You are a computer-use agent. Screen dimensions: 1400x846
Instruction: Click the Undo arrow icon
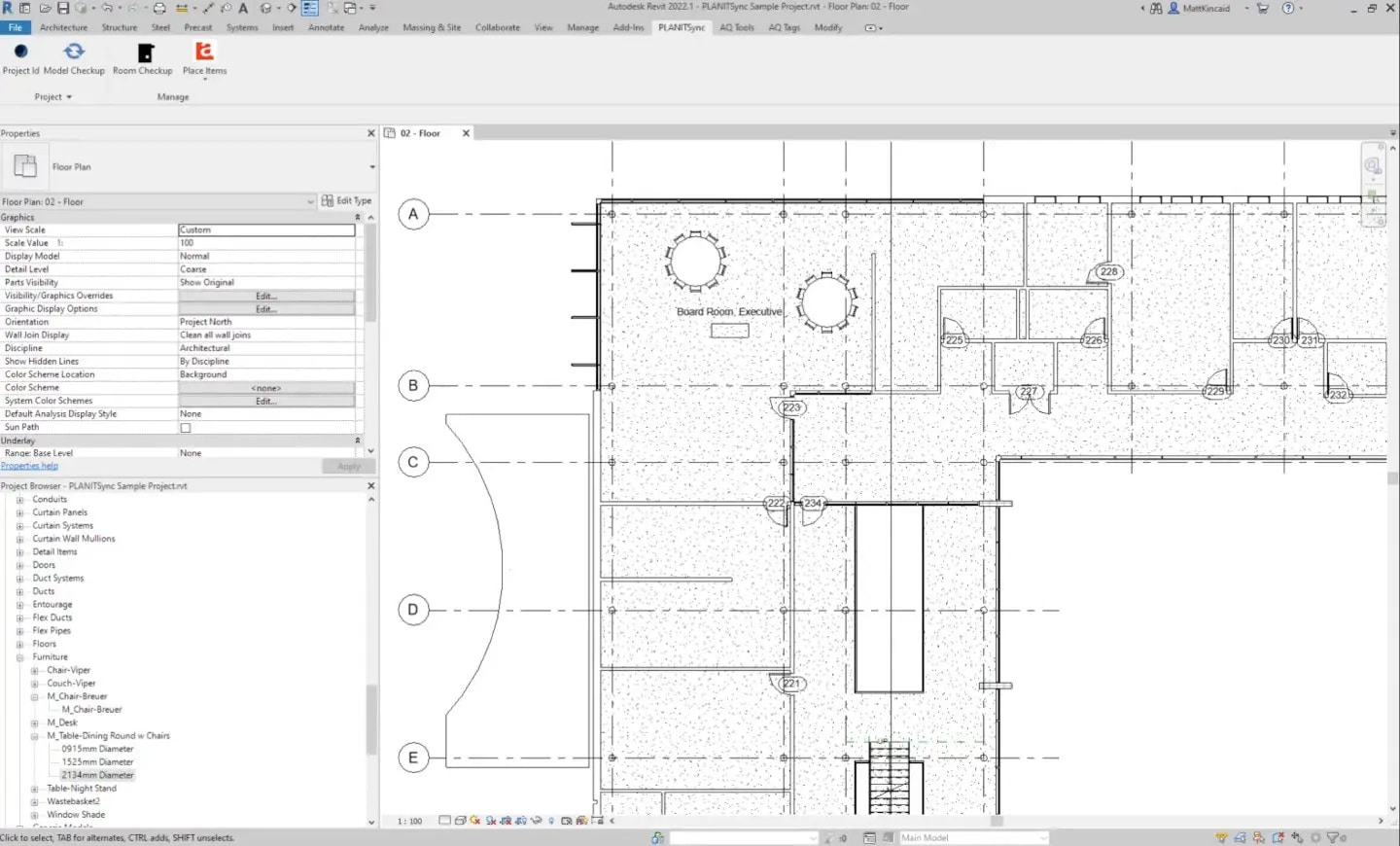click(107, 8)
